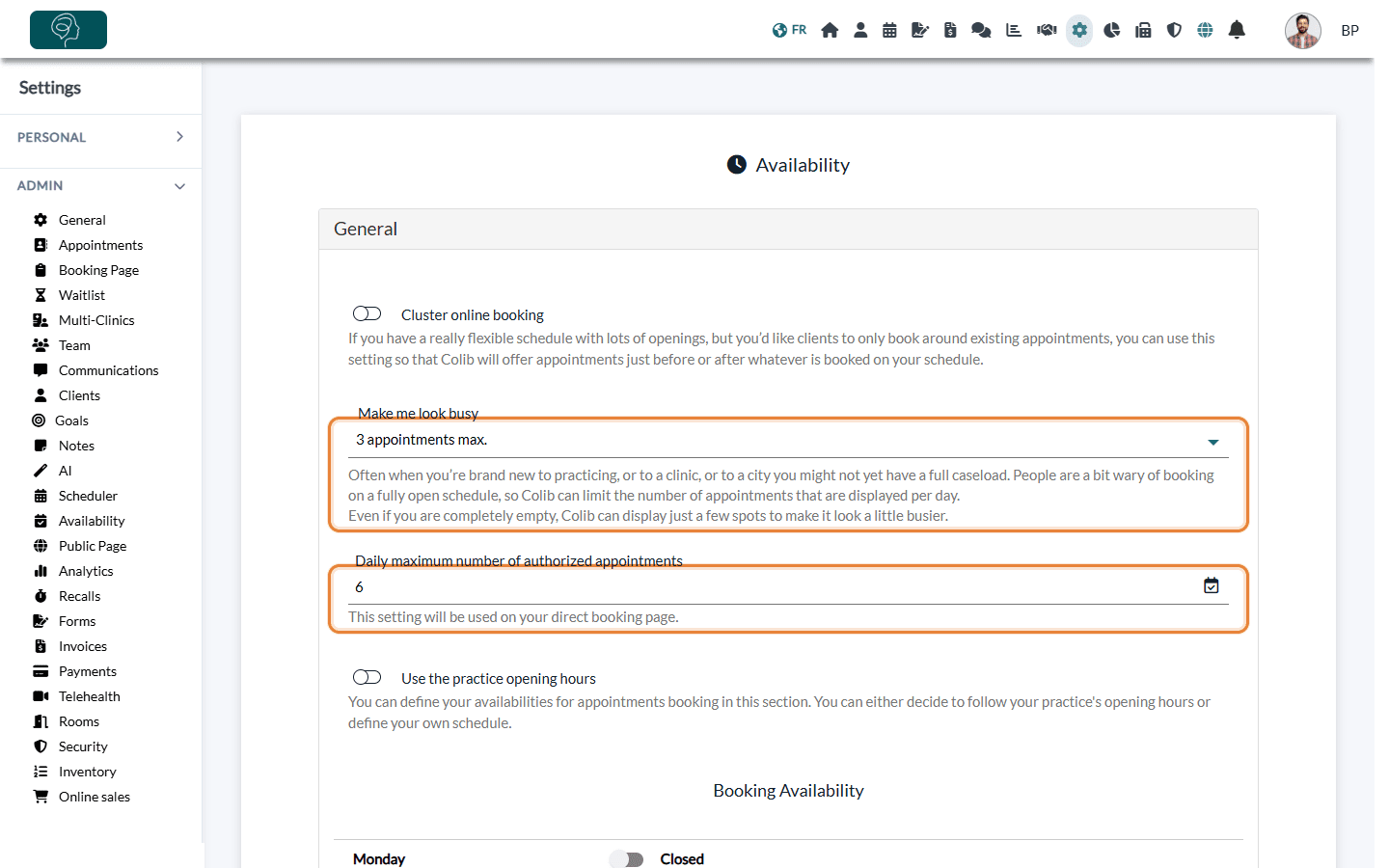This screenshot has width=1389, height=868.
Task: Open General admin settings
Action: [82, 220]
